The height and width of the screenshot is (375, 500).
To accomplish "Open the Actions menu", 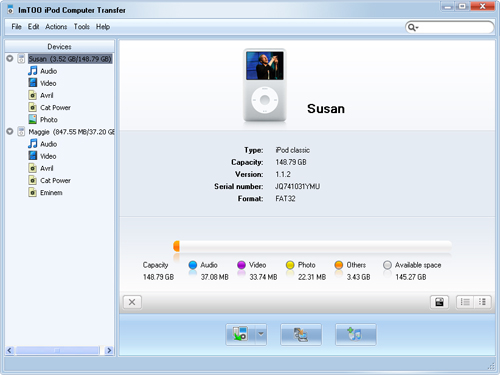I will pyautogui.click(x=56, y=27).
